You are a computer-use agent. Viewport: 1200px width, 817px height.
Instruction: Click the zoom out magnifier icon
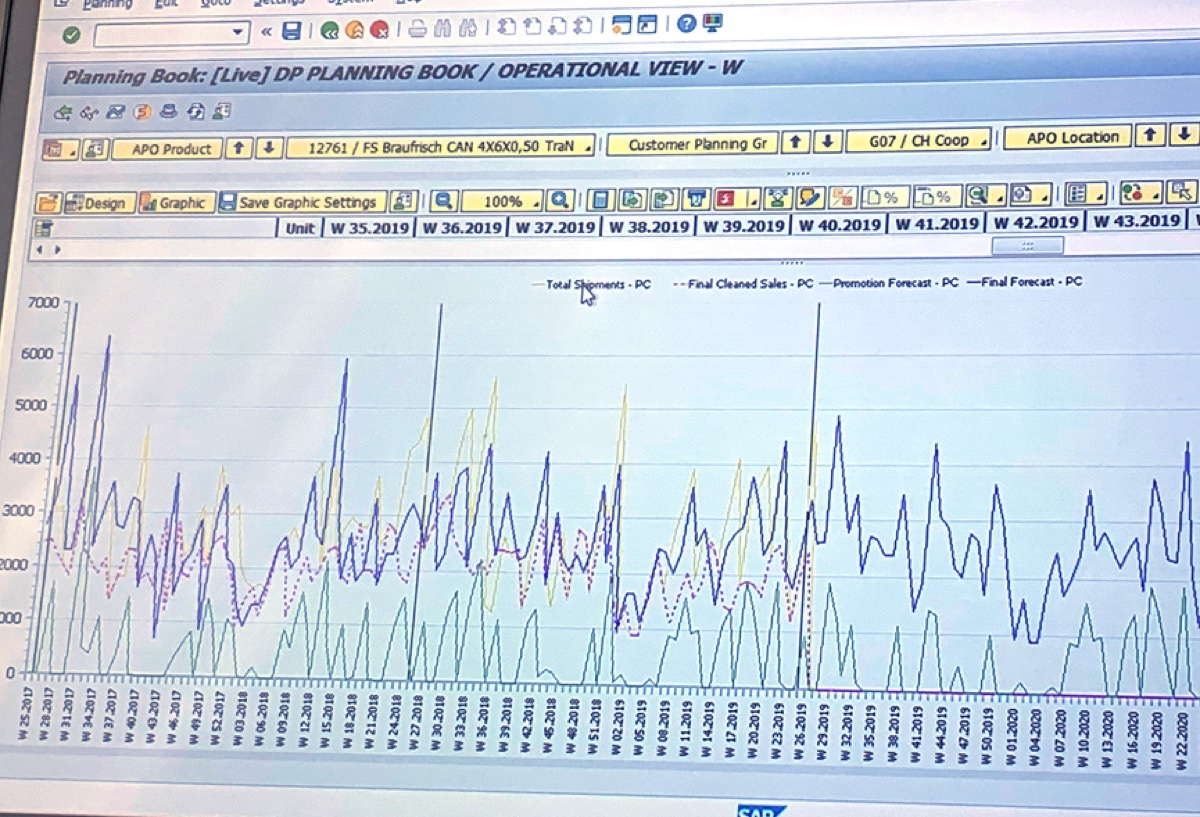coord(444,201)
